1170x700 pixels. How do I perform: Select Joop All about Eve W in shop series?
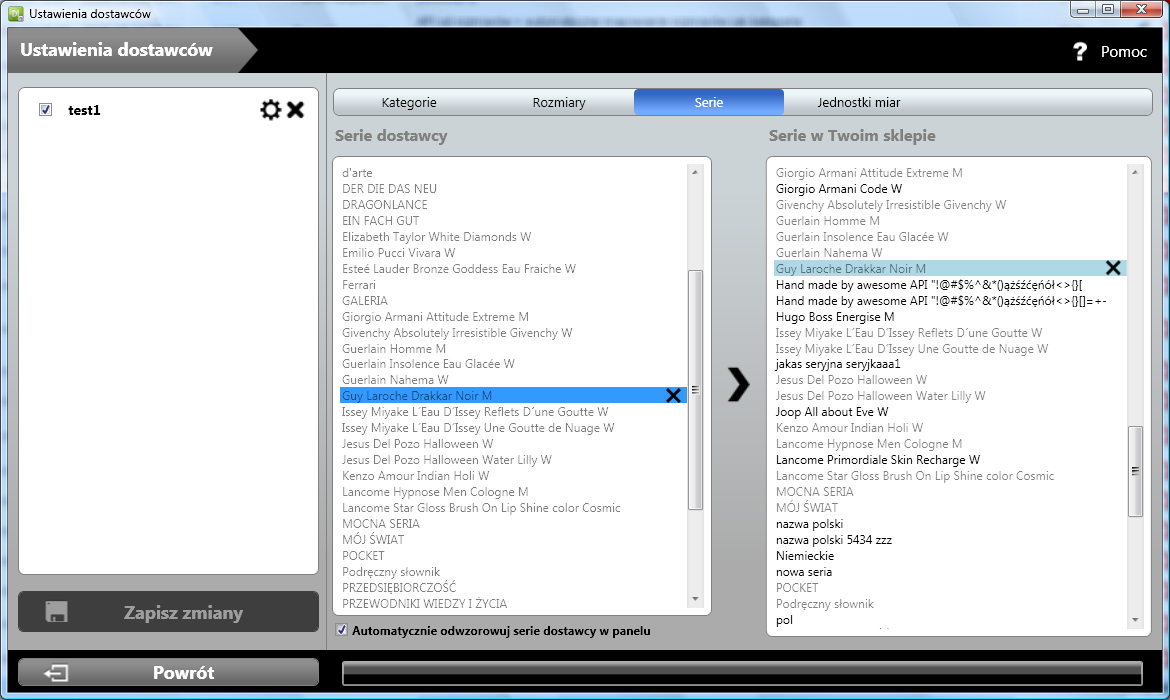(x=950, y=412)
